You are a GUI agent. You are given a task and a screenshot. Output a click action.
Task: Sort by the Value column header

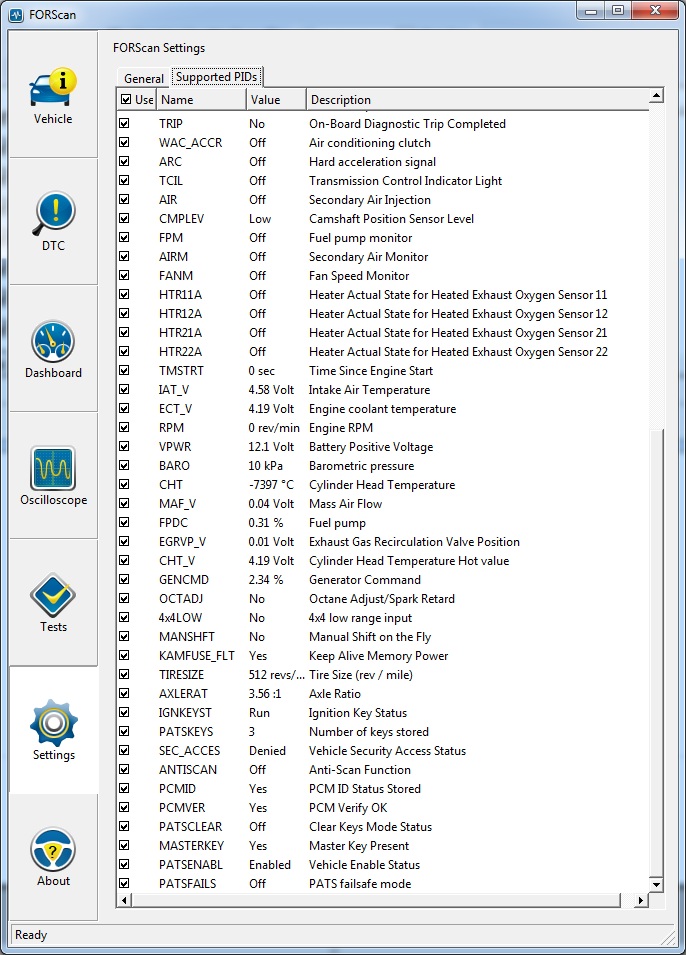coord(276,99)
